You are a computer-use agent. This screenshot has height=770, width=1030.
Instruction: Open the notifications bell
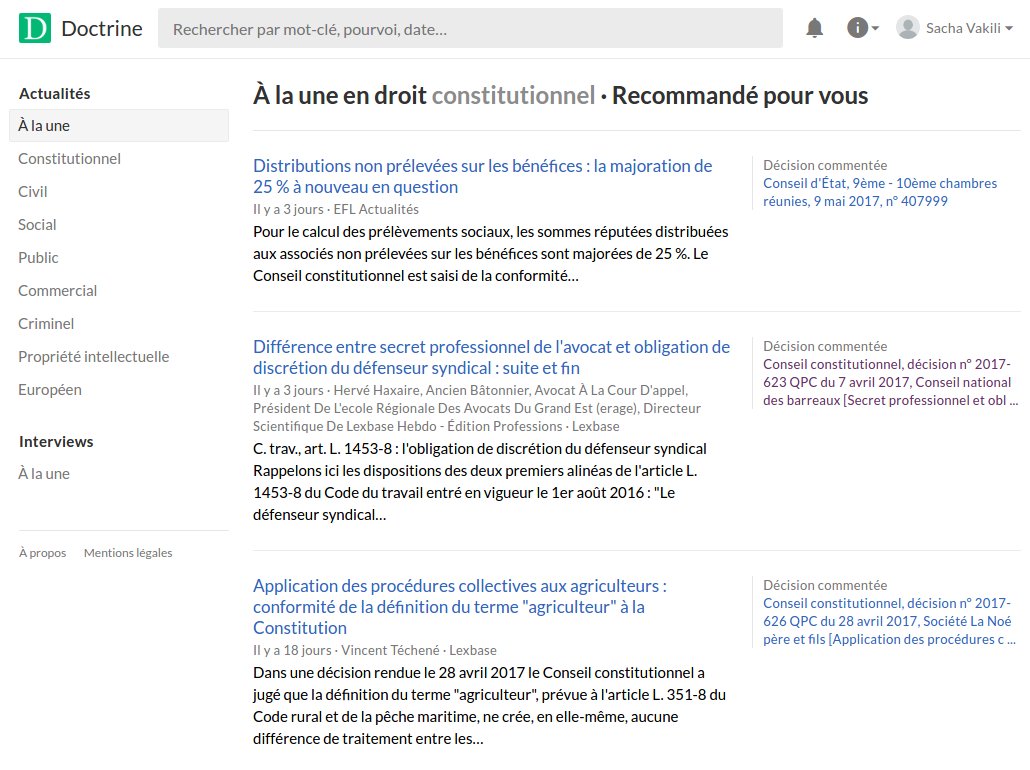[815, 28]
